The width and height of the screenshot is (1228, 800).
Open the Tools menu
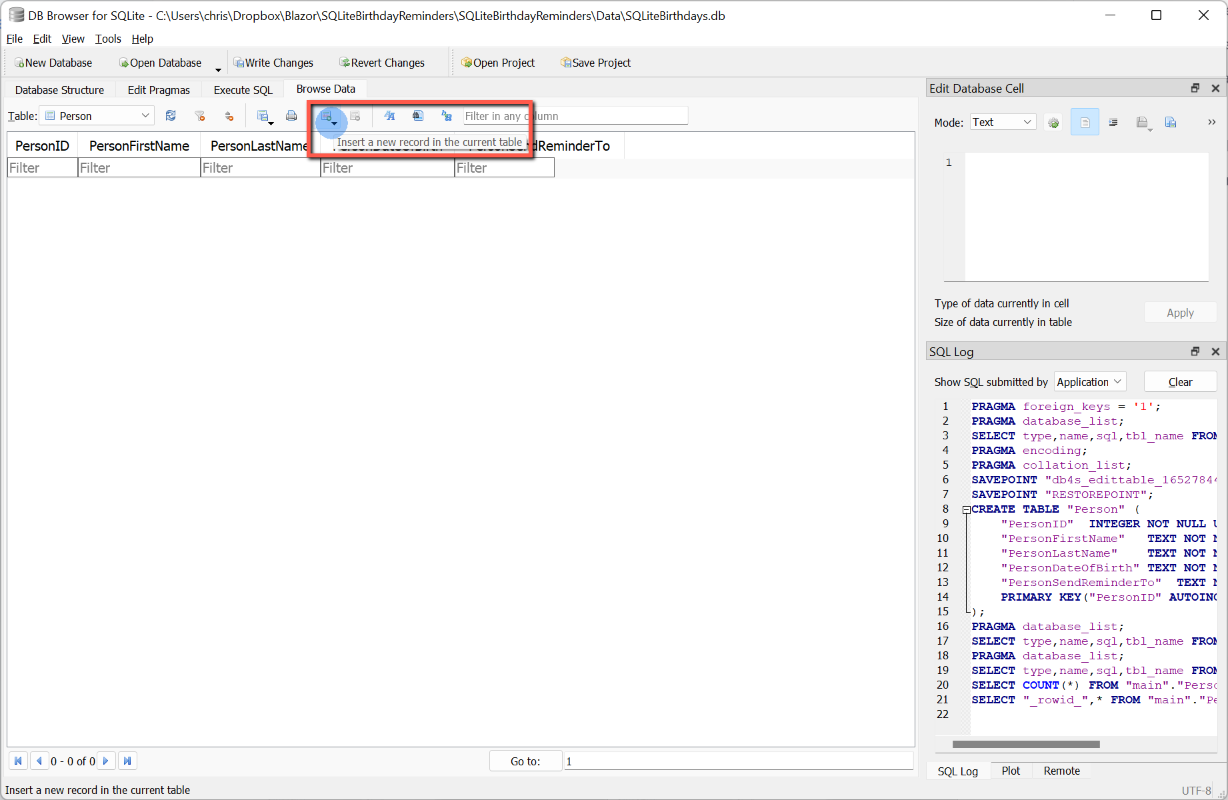[x=108, y=39]
